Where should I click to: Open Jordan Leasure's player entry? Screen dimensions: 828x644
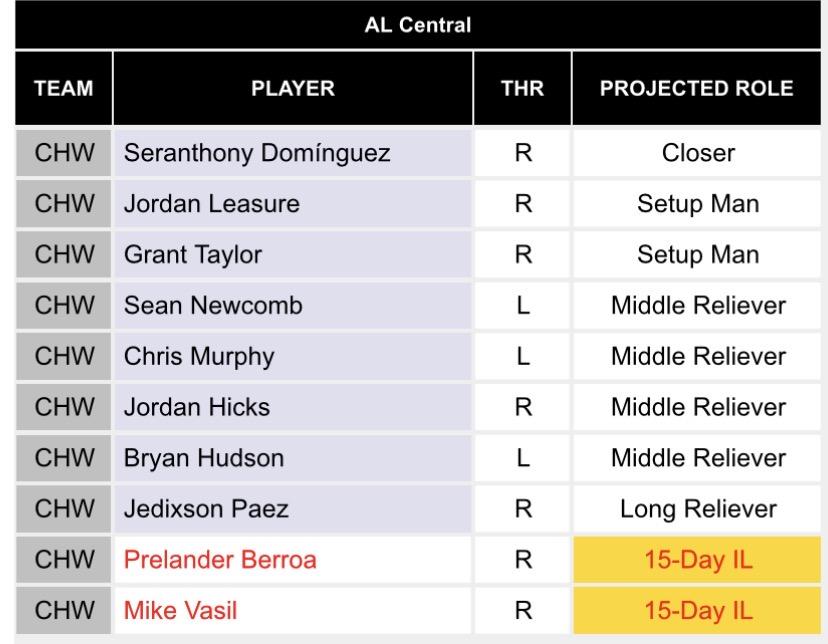pos(211,204)
